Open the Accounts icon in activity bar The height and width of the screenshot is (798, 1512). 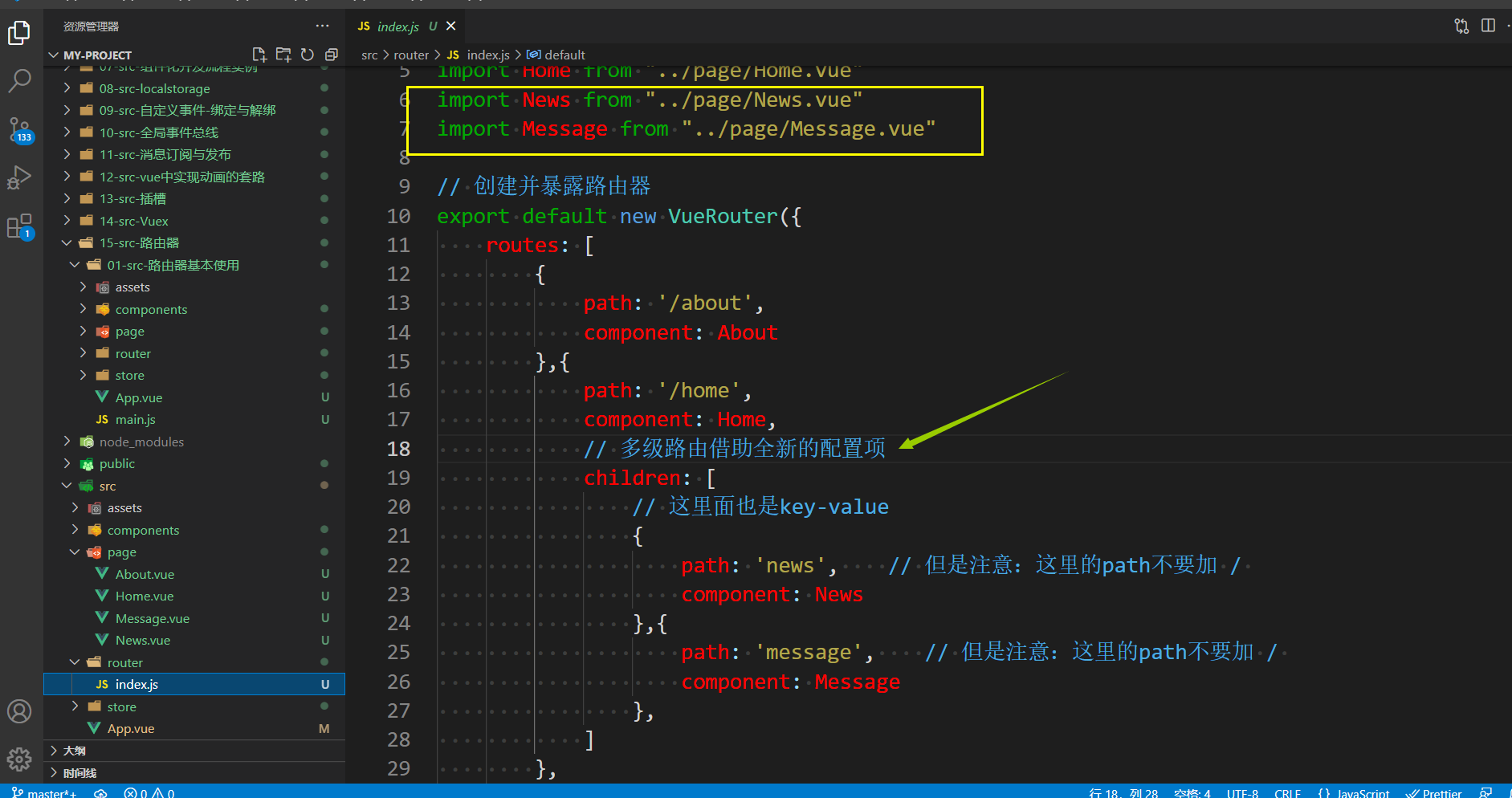click(19, 711)
